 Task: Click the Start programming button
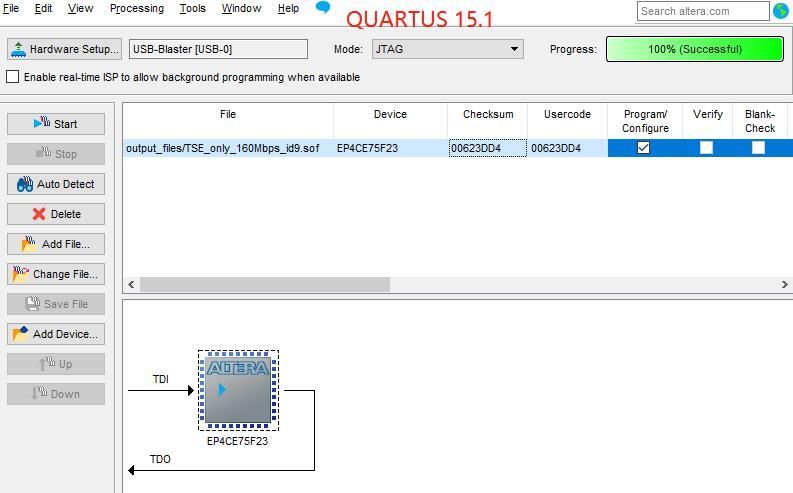pyautogui.click(x=56, y=124)
